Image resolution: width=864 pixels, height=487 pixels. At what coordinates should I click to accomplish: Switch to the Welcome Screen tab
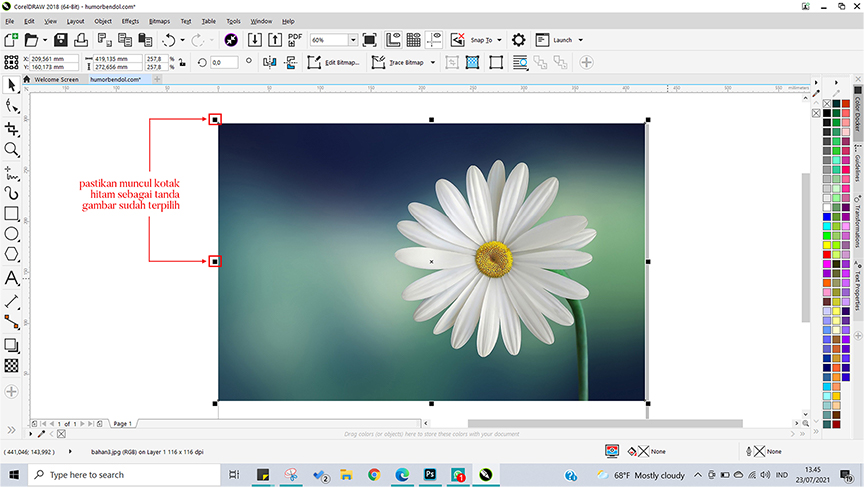(56, 79)
